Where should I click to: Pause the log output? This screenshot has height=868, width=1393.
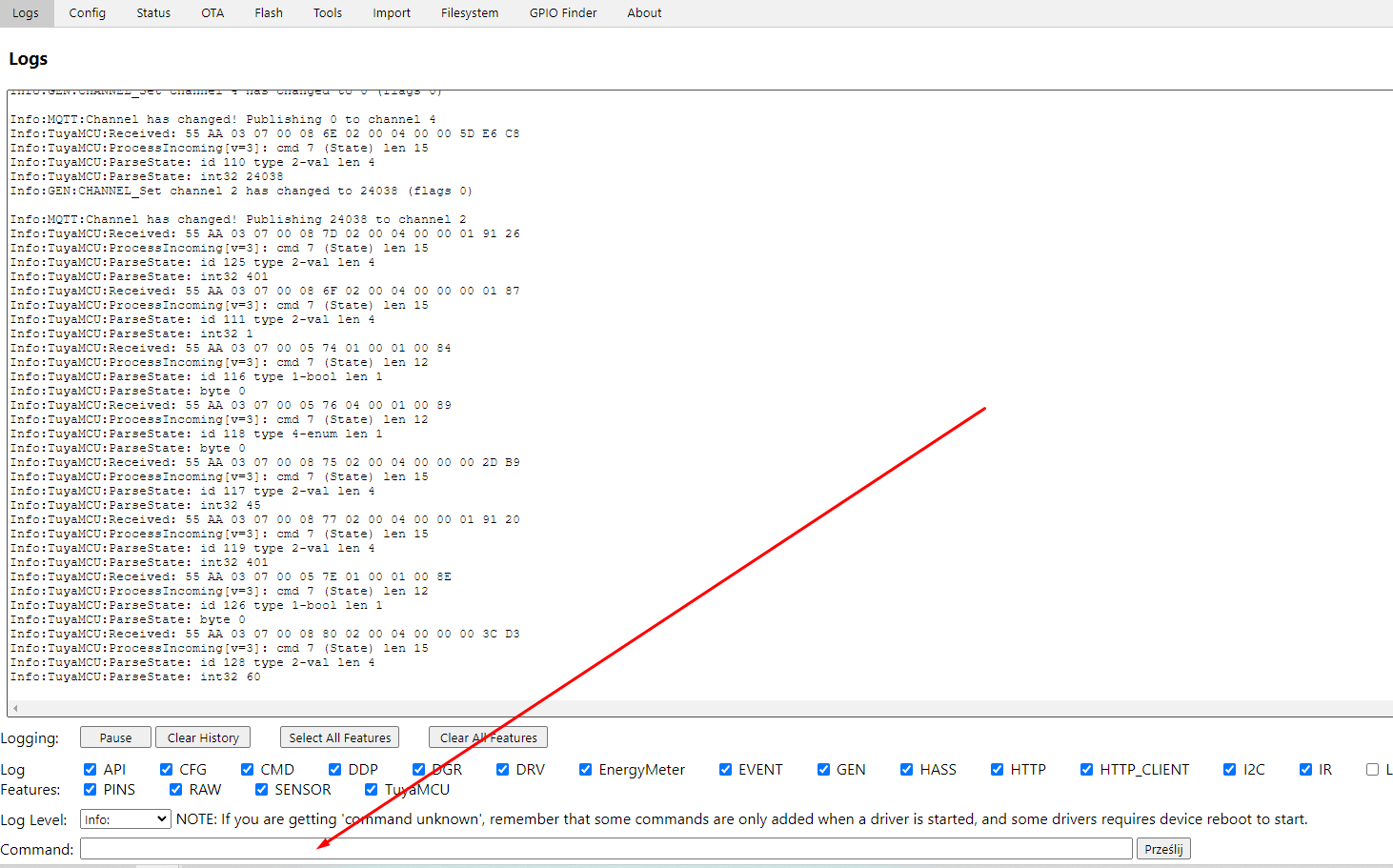(114, 737)
